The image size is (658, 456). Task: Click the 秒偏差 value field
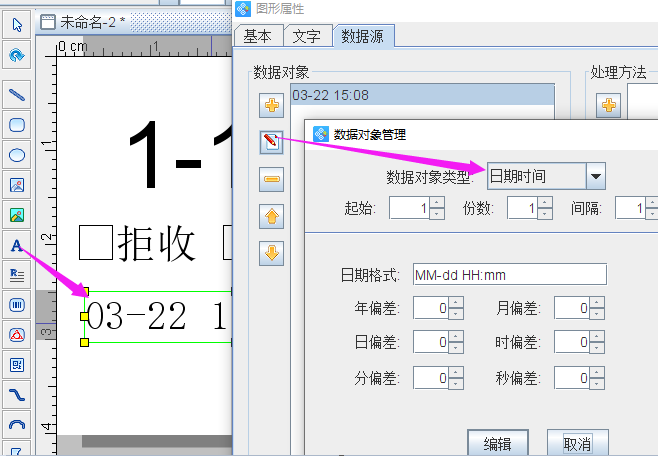[572, 378]
